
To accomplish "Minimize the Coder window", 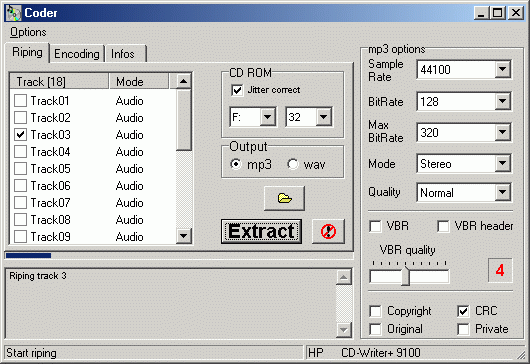I will coord(481,13).
